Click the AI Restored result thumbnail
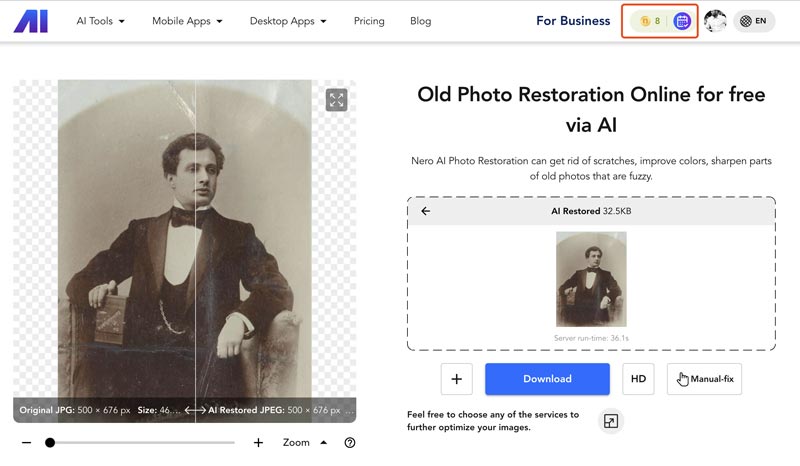800x466 pixels. [x=591, y=279]
